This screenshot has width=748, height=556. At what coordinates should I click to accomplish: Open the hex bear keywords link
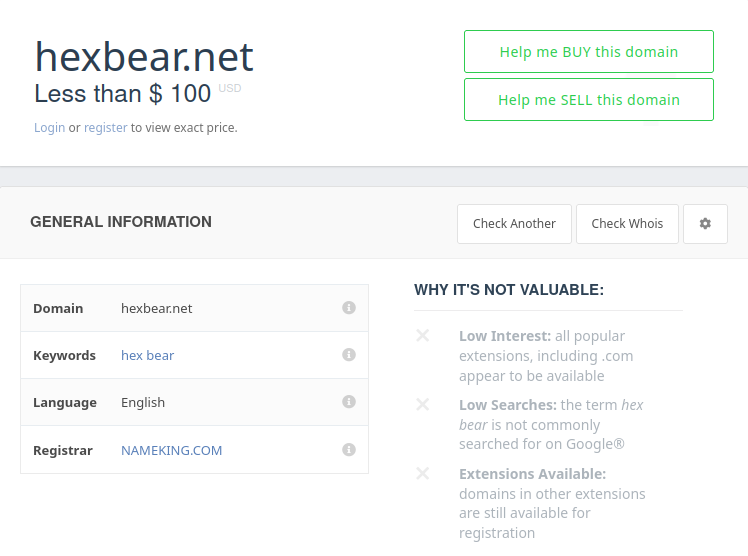pyautogui.click(x=147, y=355)
